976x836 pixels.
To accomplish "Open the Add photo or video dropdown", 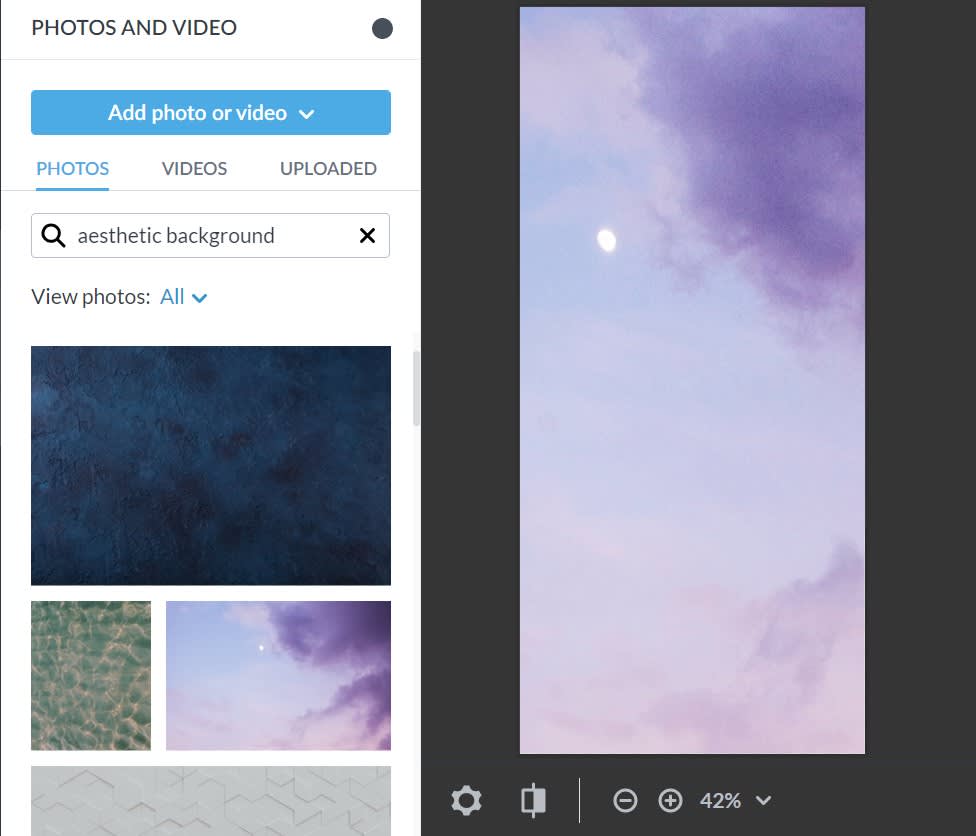I will [211, 113].
